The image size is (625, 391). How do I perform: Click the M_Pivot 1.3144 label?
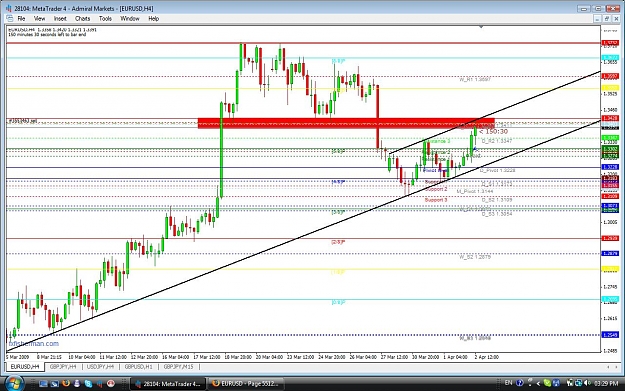tap(475, 191)
